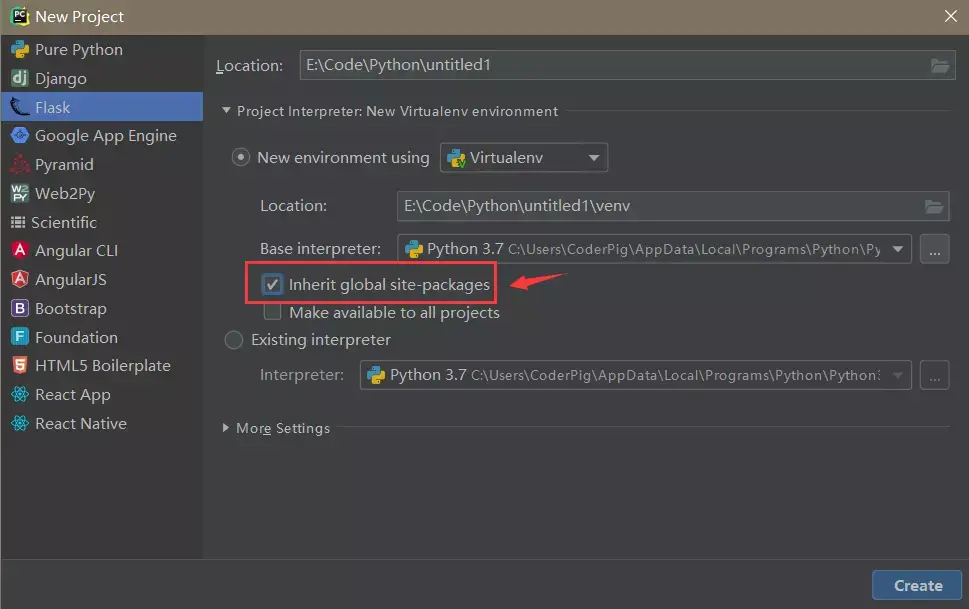
Task: Click the Google App Engine label
Action: click(x=106, y=136)
